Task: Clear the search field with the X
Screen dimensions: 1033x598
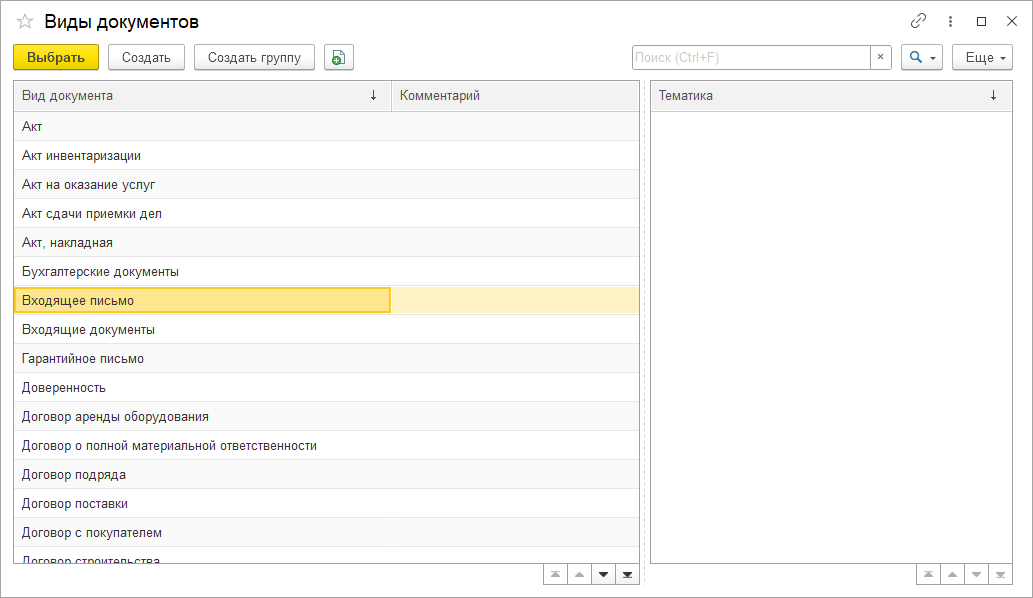Action: 880,58
